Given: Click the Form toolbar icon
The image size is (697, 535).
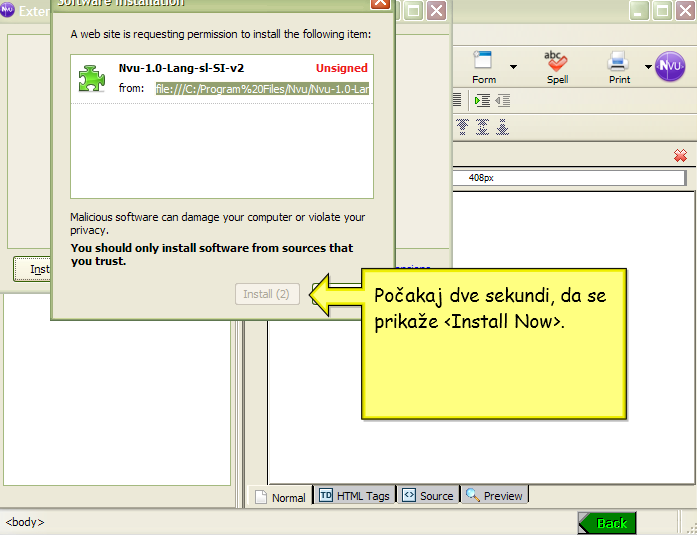Looking at the screenshot, I should tap(484, 66).
